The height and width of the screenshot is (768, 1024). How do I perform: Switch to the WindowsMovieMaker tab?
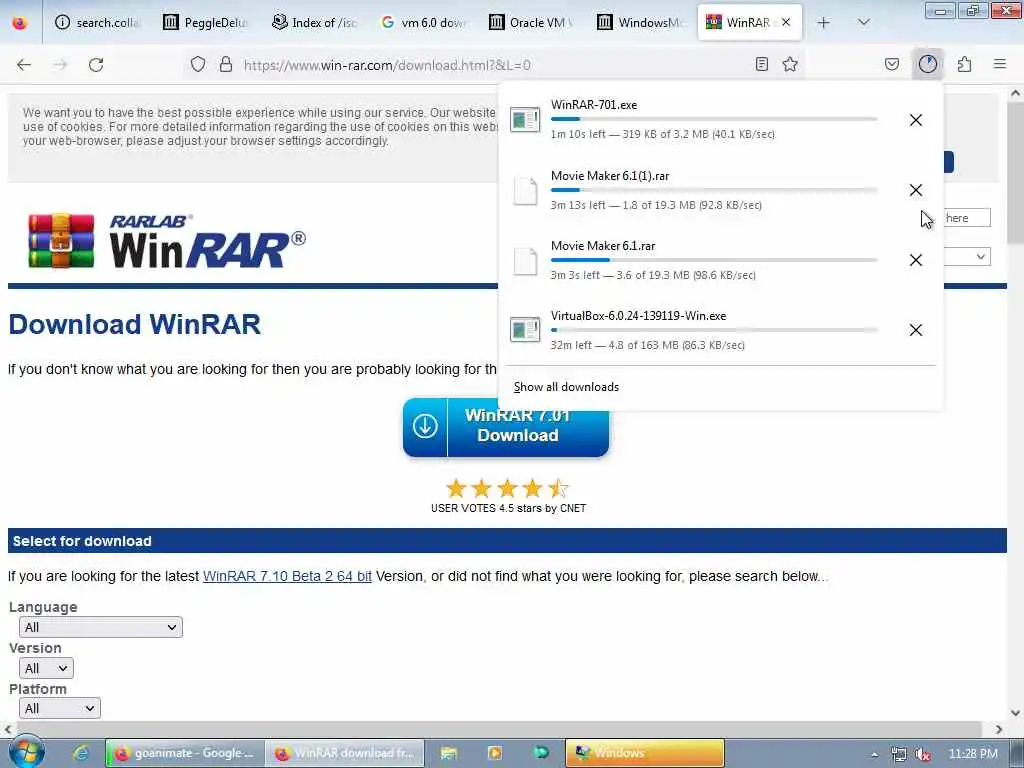(640, 23)
